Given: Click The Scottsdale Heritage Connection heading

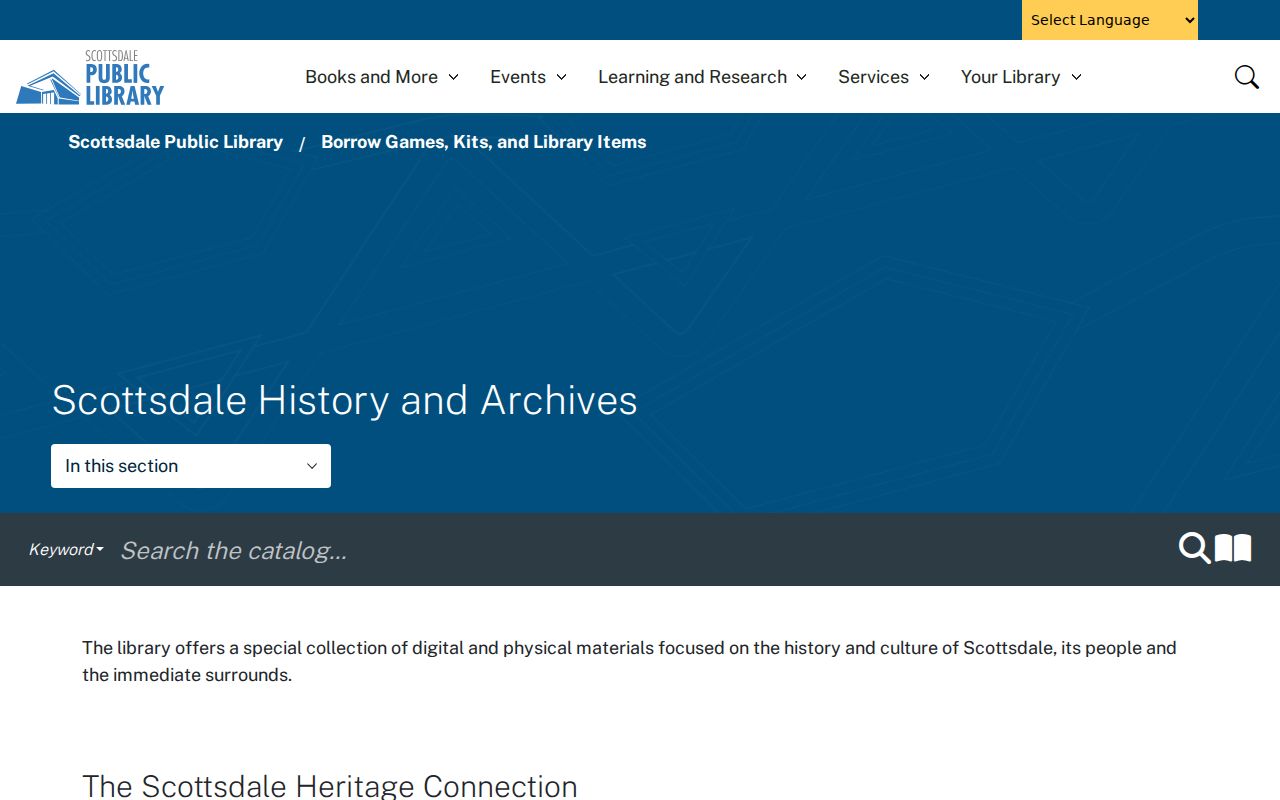Looking at the screenshot, I should [330, 786].
